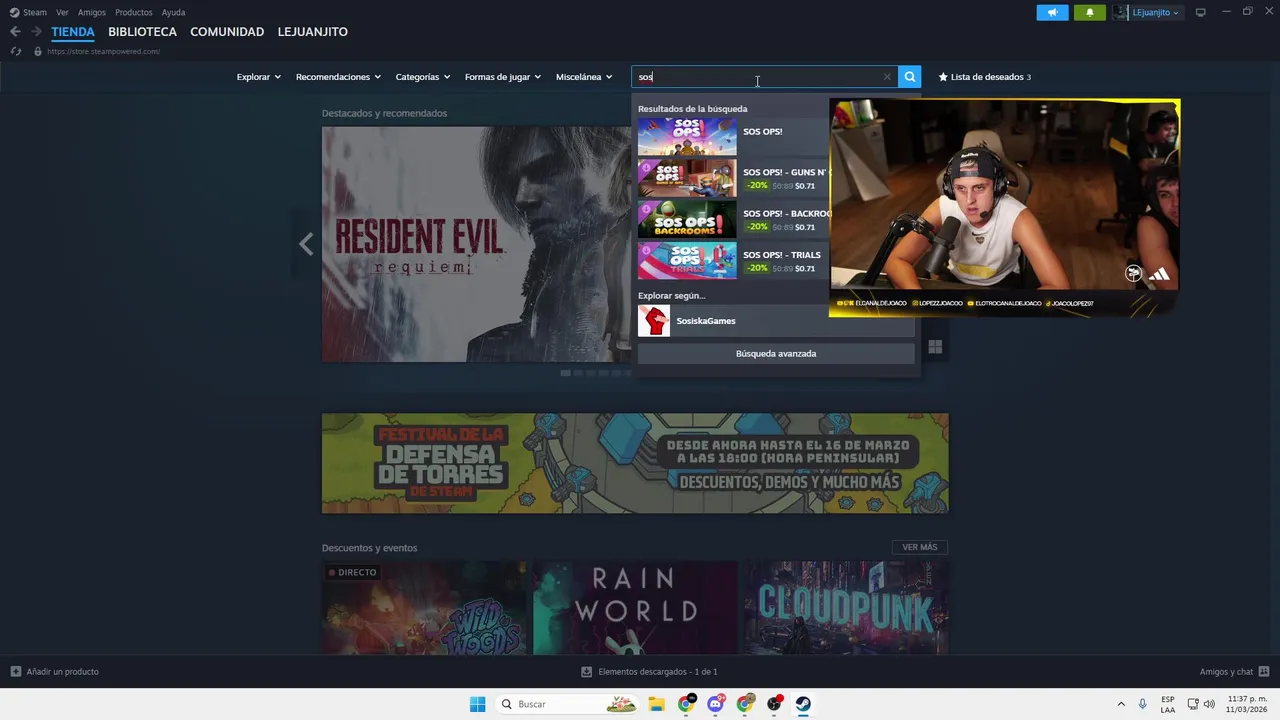Select the SOS OPS! - TRIALS result

(733, 260)
